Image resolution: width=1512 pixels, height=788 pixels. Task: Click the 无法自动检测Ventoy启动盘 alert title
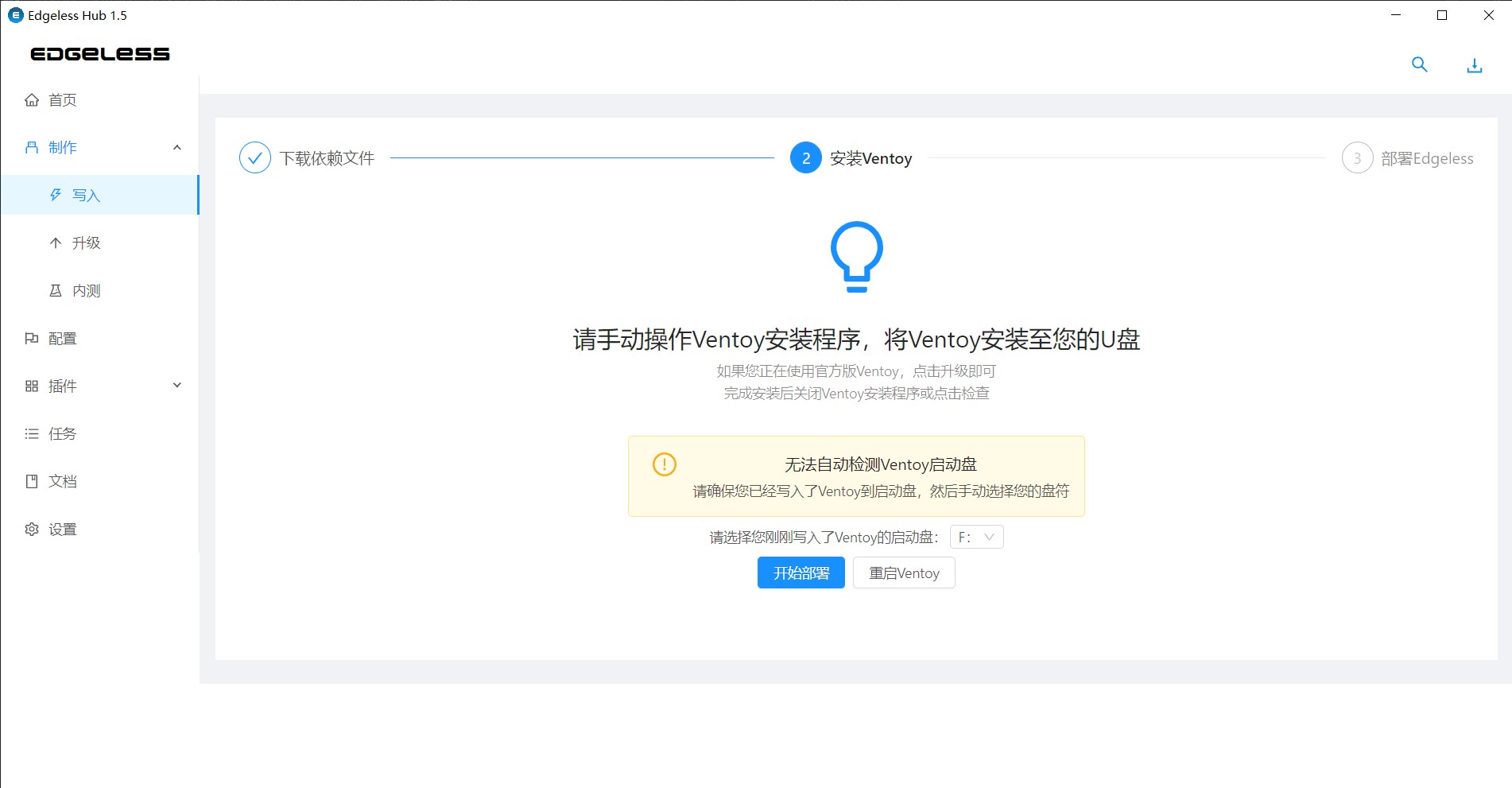pos(881,464)
